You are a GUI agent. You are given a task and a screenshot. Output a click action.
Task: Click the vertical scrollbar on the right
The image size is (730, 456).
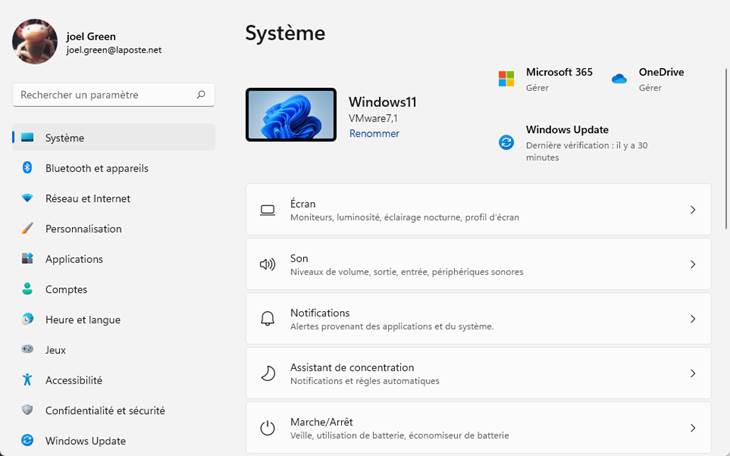tap(726, 149)
